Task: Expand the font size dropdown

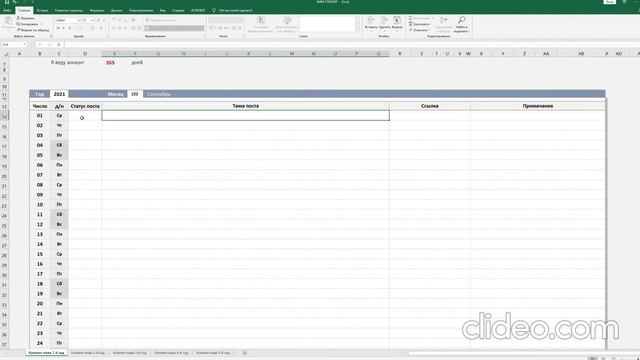Action: click(92, 20)
